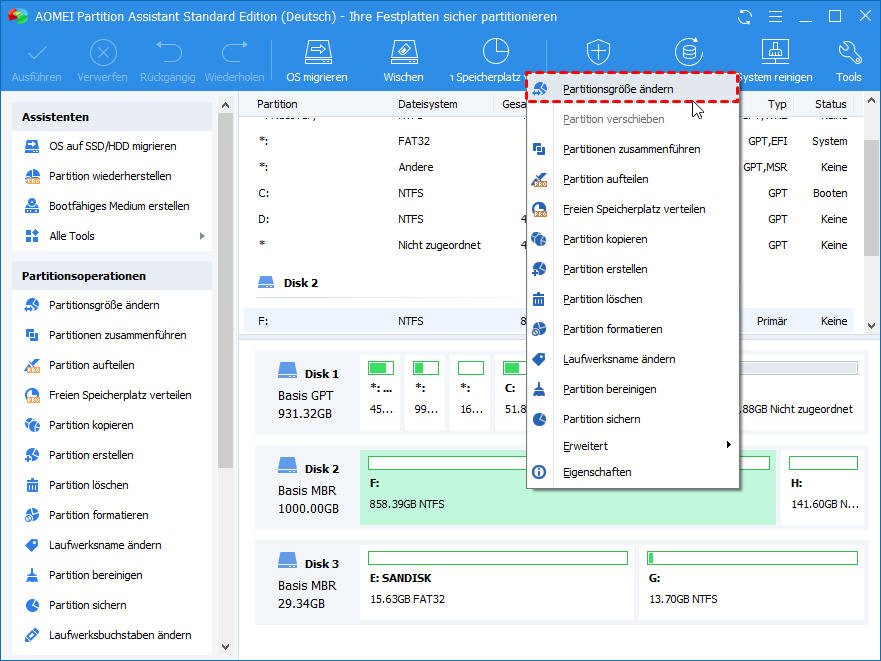Choose Partition bereinigen from context menu
881x661 pixels.
[632, 389]
